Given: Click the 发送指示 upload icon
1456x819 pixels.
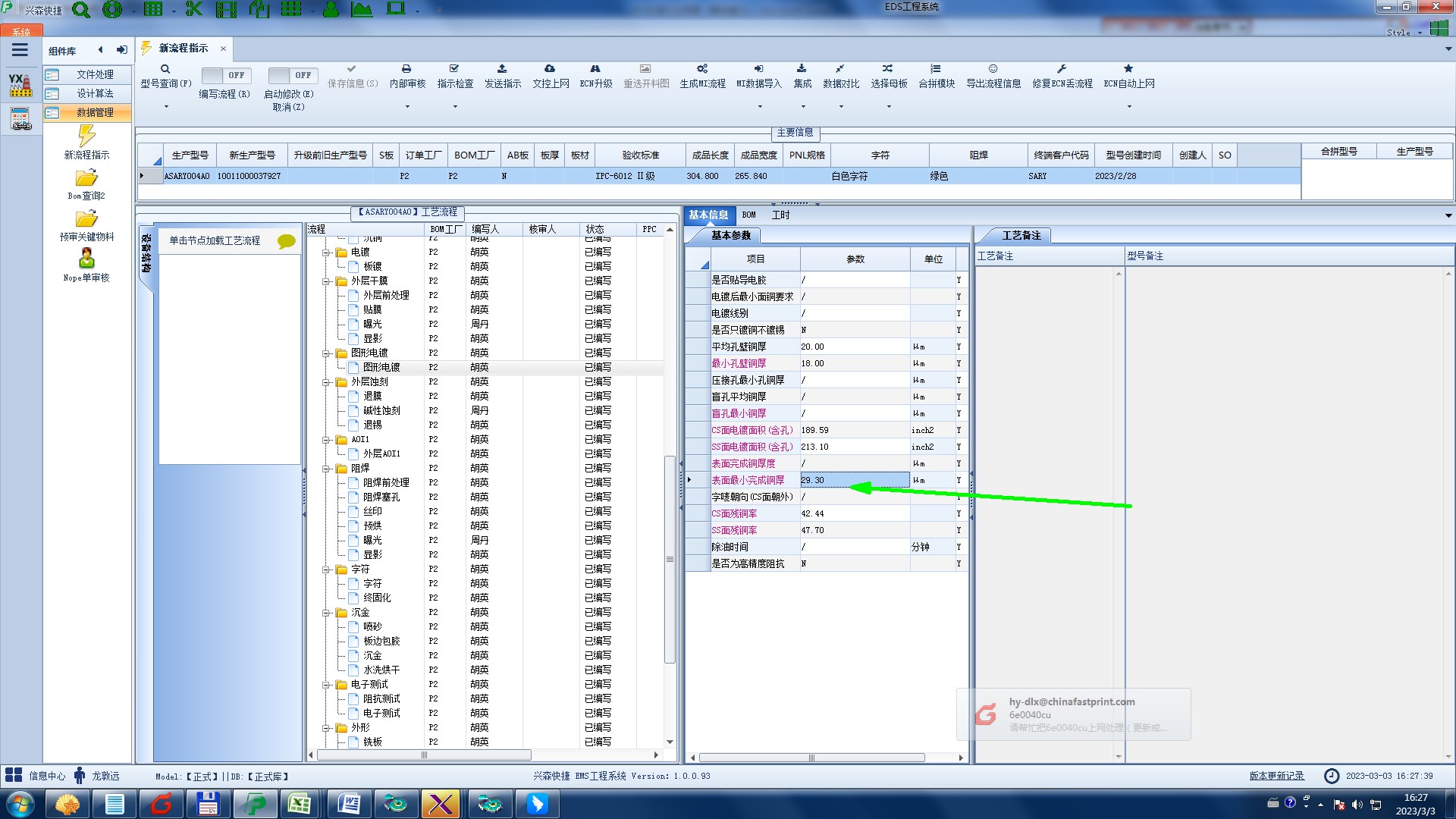Looking at the screenshot, I should tap(502, 69).
